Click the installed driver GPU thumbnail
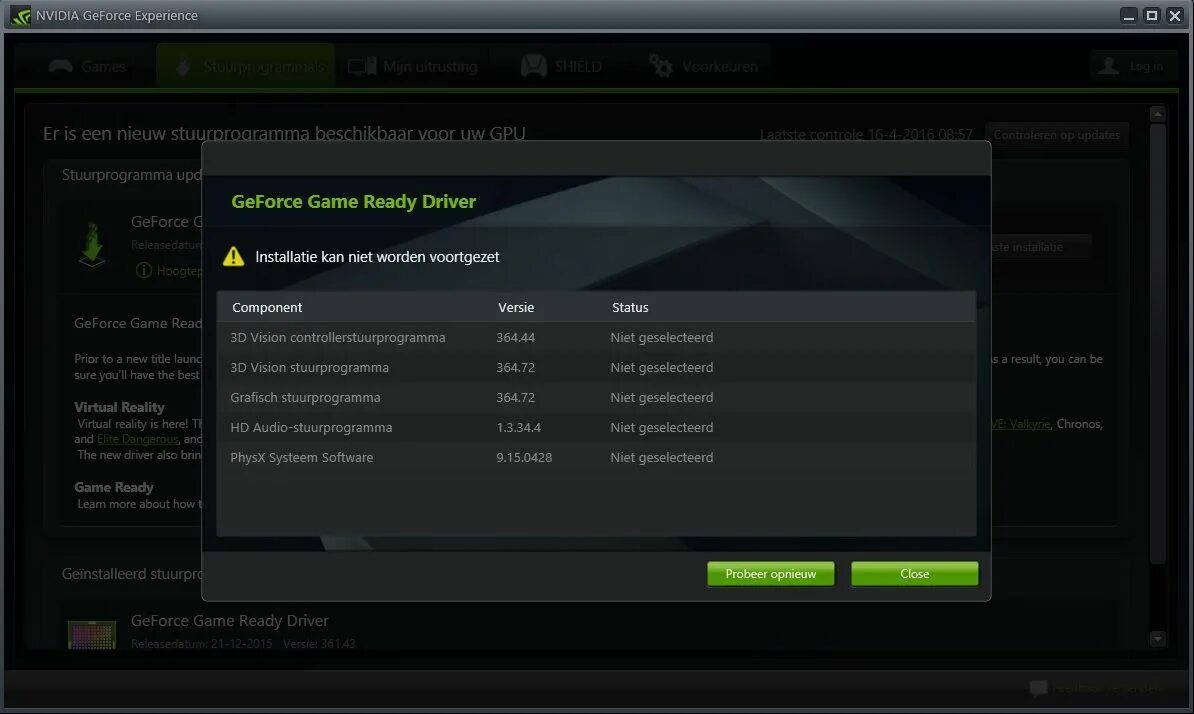 (x=92, y=635)
